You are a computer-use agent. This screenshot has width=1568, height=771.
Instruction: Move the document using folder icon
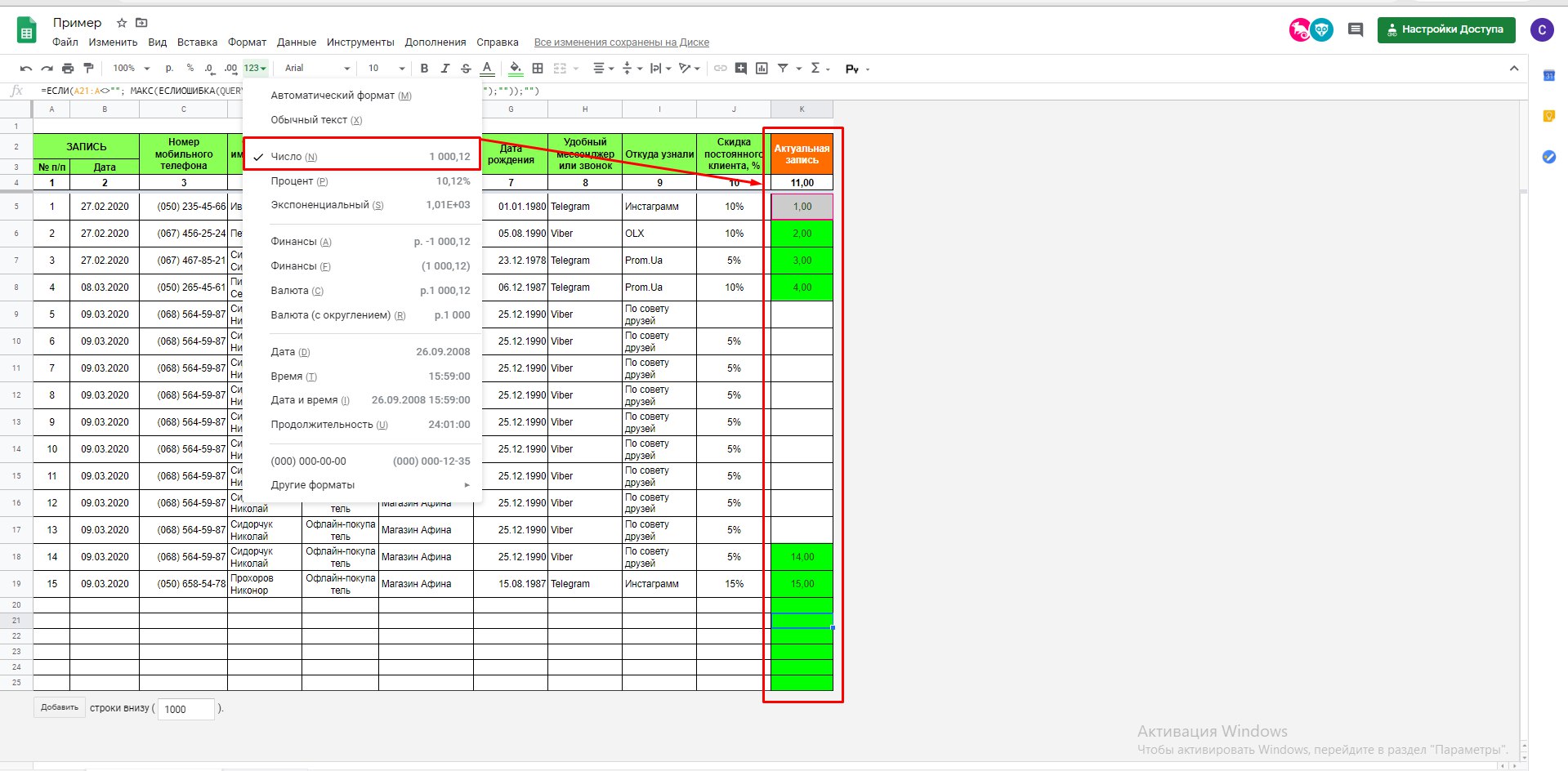click(x=141, y=23)
